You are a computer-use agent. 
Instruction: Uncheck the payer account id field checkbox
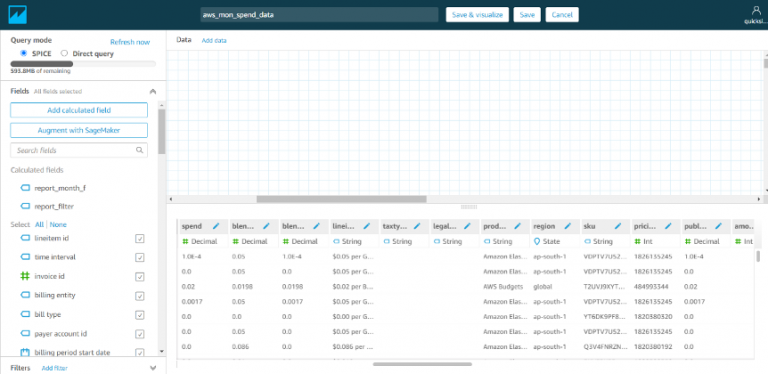pyautogui.click(x=140, y=334)
